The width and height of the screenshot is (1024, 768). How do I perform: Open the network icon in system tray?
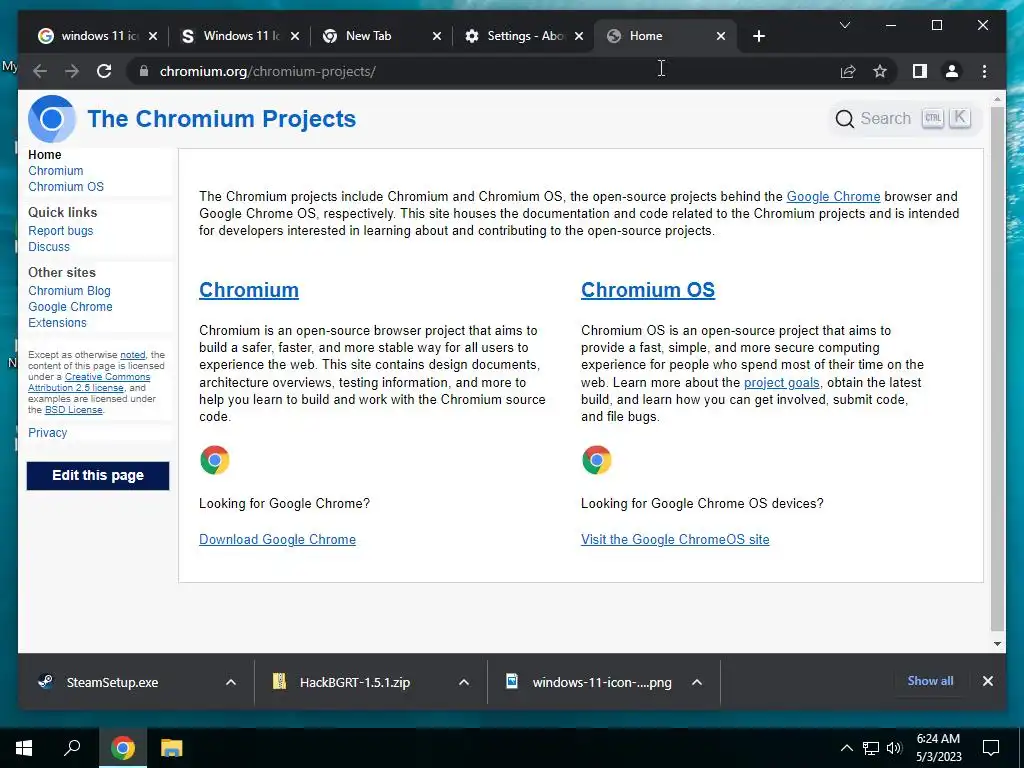click(x=871, y=748)
